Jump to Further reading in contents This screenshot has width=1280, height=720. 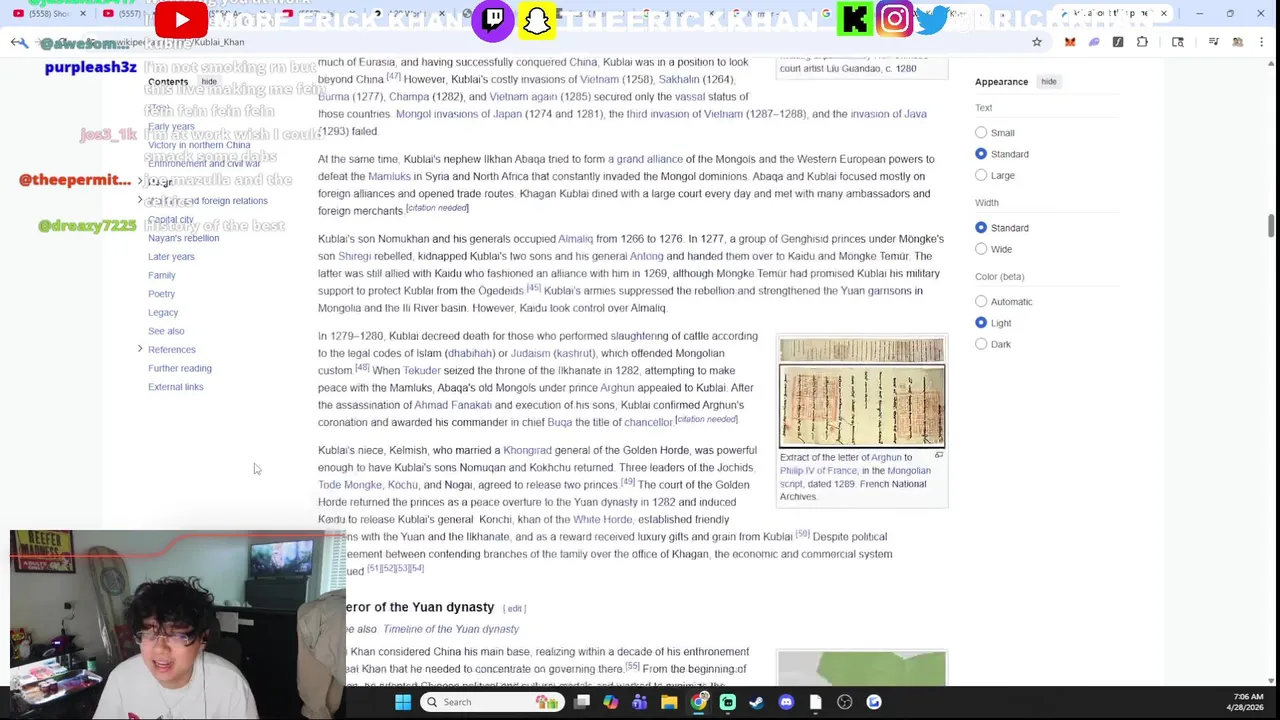[x=180, y=368]
